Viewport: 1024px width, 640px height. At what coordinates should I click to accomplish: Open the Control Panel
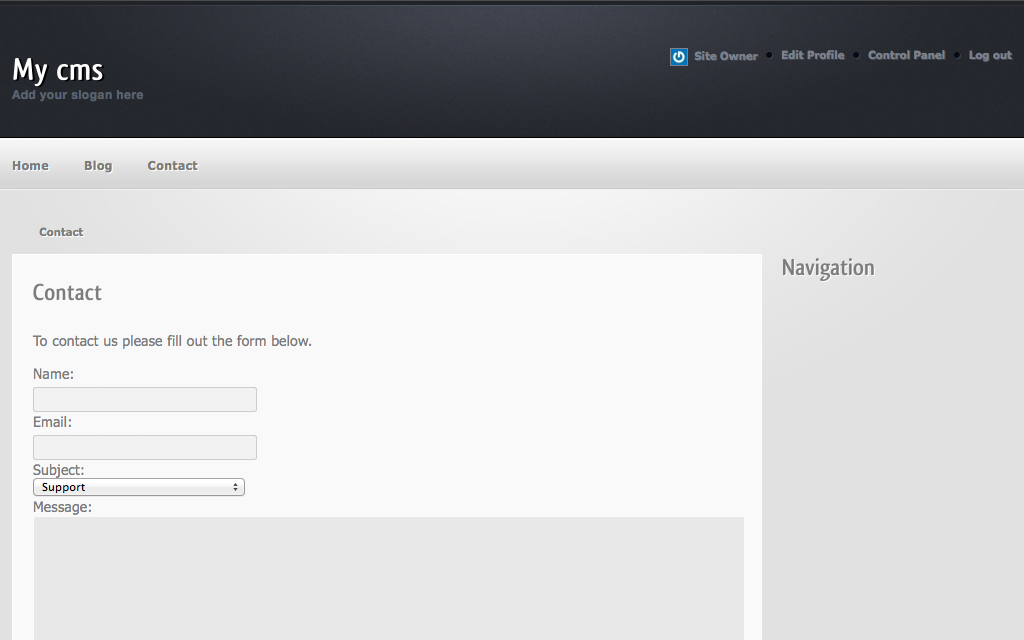click(x=906, y=55)
